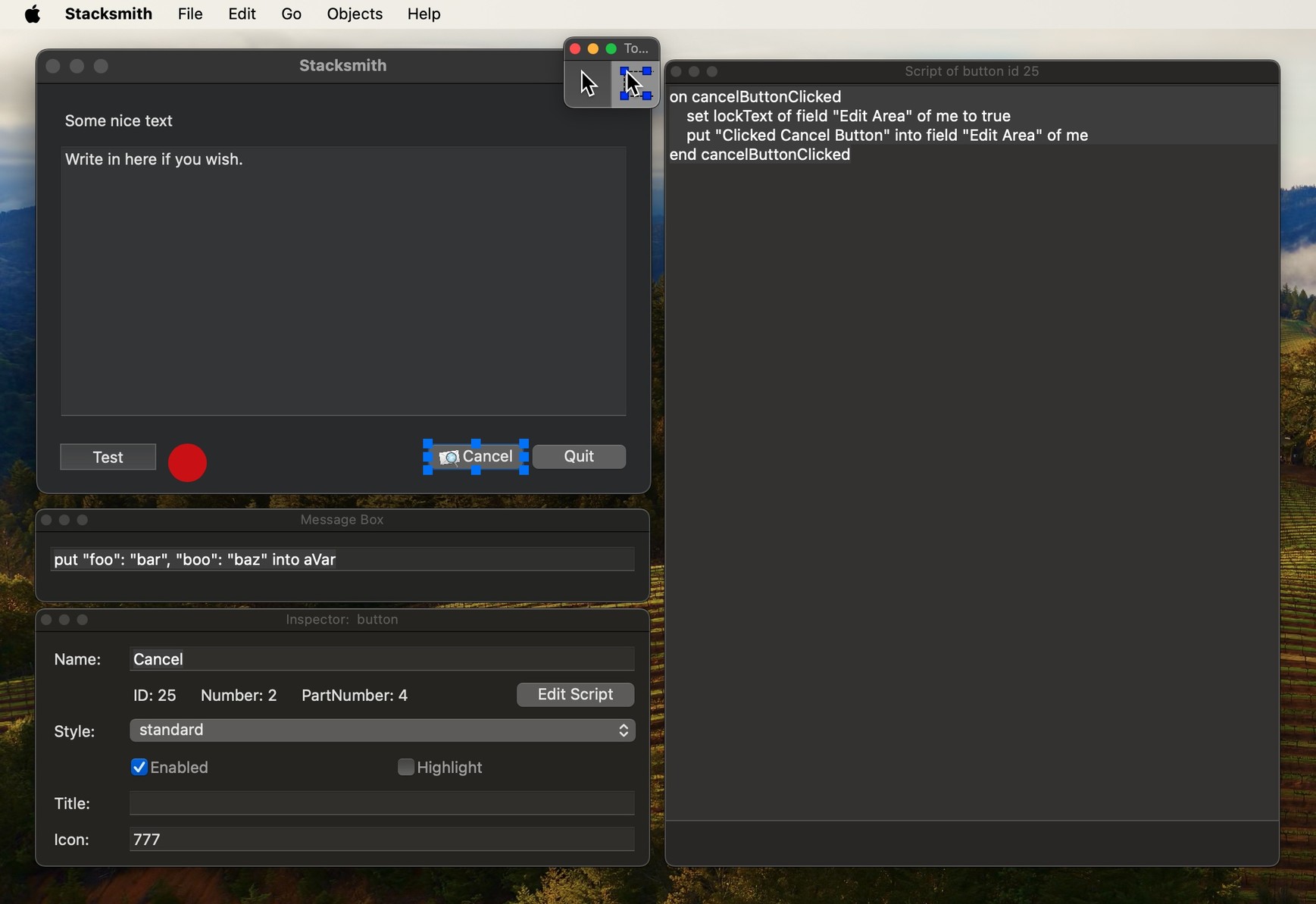The width and height of the screenshot is (1316, 904).
Task: Click the Test button on the card
Action: (x=108, y=457)
